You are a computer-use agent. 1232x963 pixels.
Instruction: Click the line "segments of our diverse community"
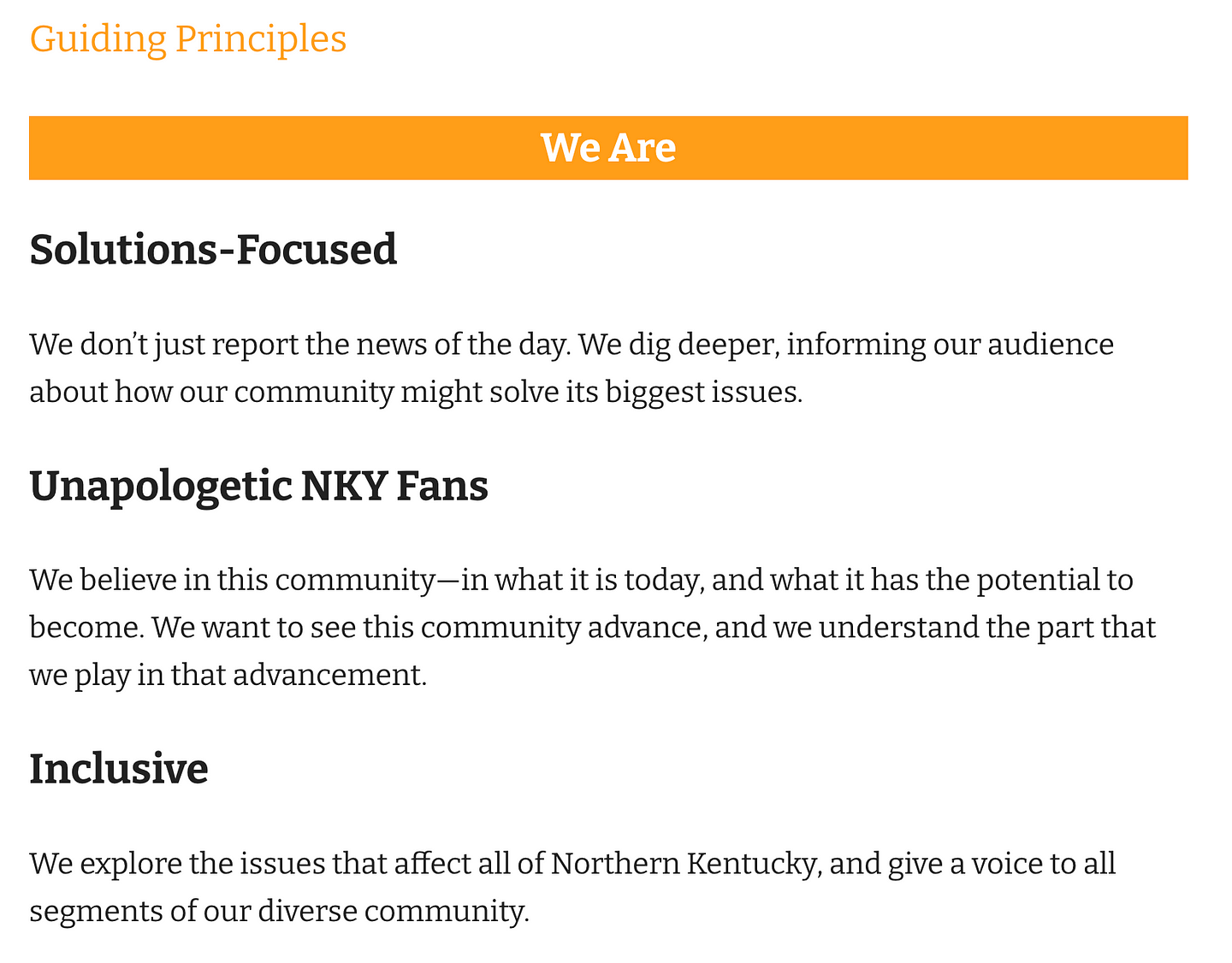point(278,910)
